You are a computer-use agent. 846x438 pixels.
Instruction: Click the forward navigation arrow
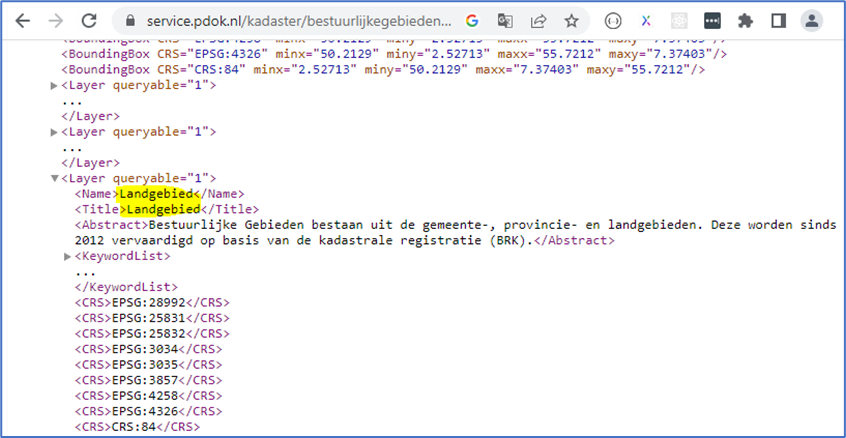pos(55,20)
